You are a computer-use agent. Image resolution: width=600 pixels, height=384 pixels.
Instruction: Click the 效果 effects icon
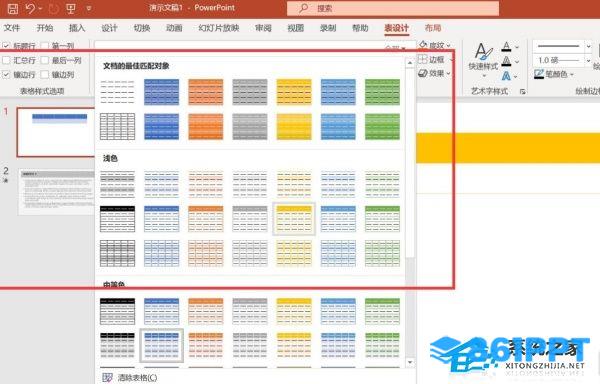tap(422, 73)
